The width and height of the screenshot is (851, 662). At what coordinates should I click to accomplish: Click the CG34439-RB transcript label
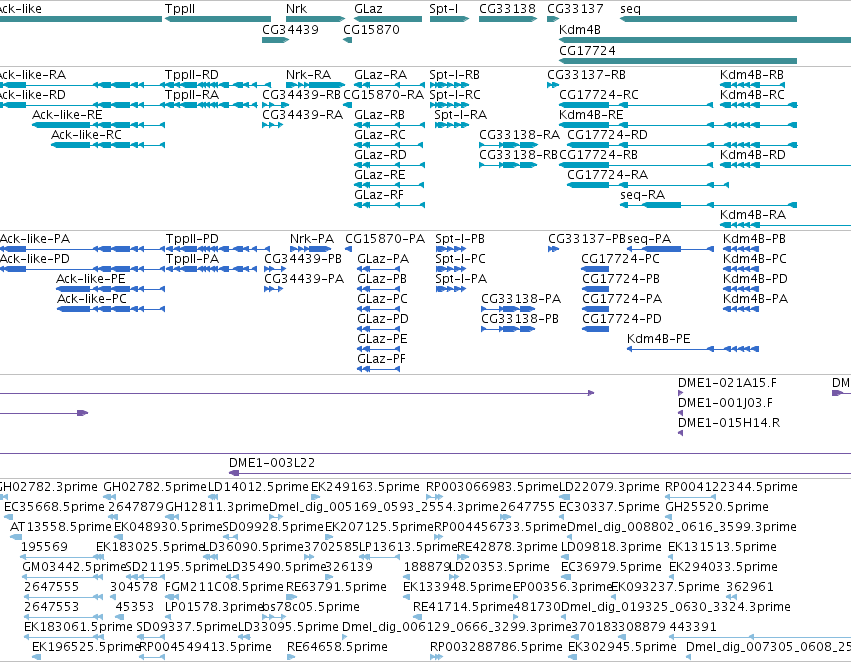(x=301, y=94)
